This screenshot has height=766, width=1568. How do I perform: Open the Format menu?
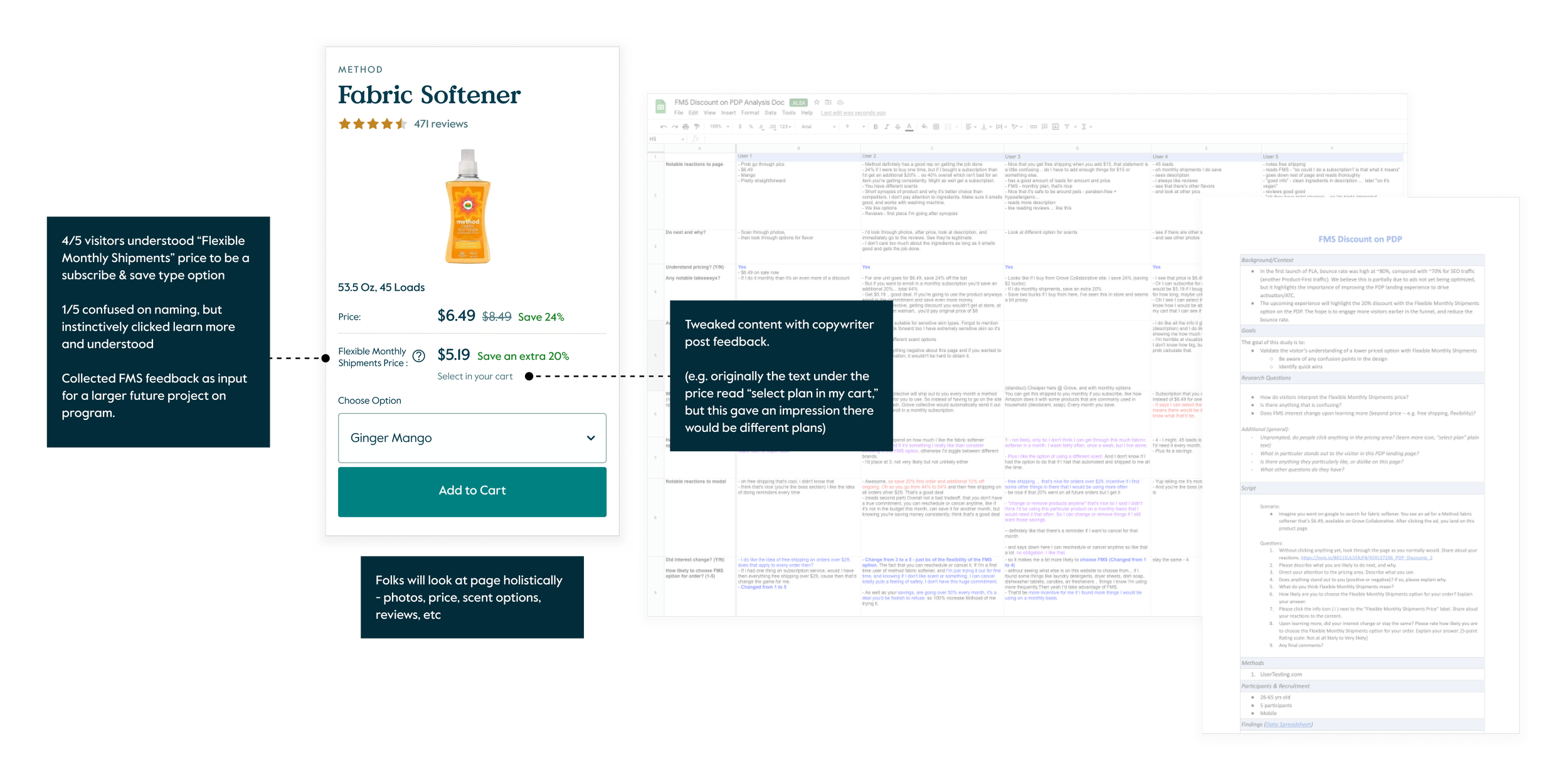tap(750, 113)
